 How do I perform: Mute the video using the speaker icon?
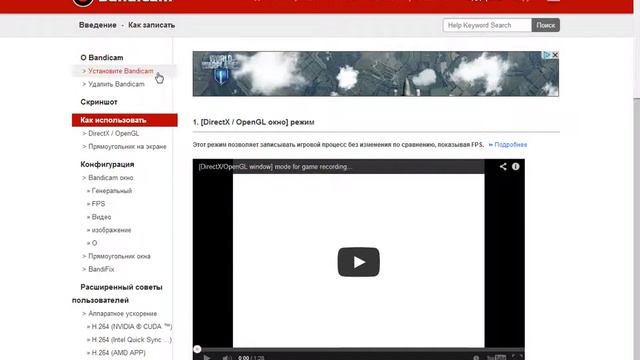[x=227, y=358]
